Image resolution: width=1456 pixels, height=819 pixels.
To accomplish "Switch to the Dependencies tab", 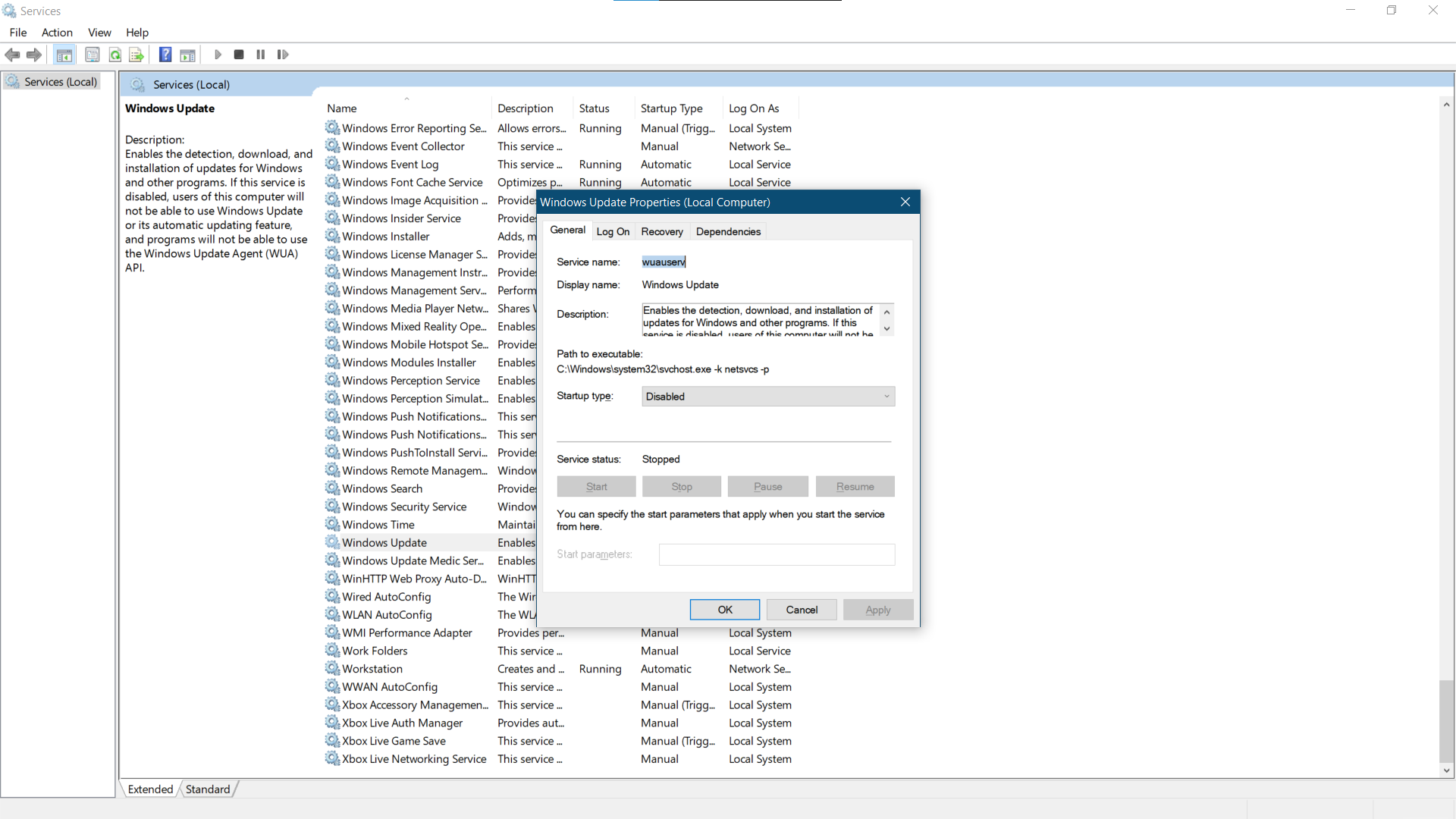I will point(728,231).
